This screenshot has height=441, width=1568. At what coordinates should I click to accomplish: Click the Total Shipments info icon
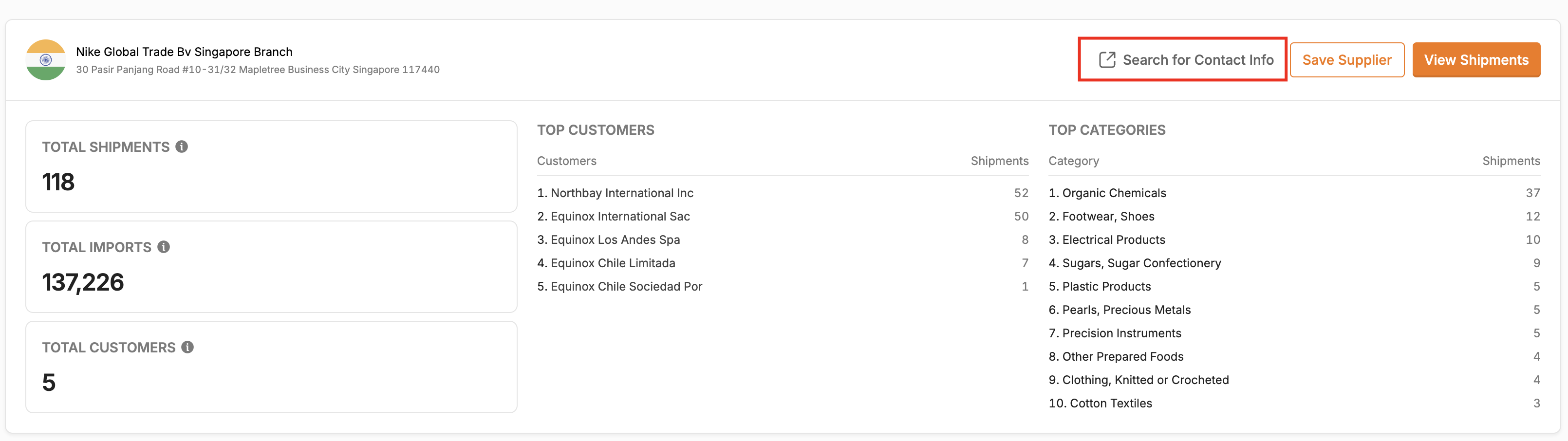point(181,147)
